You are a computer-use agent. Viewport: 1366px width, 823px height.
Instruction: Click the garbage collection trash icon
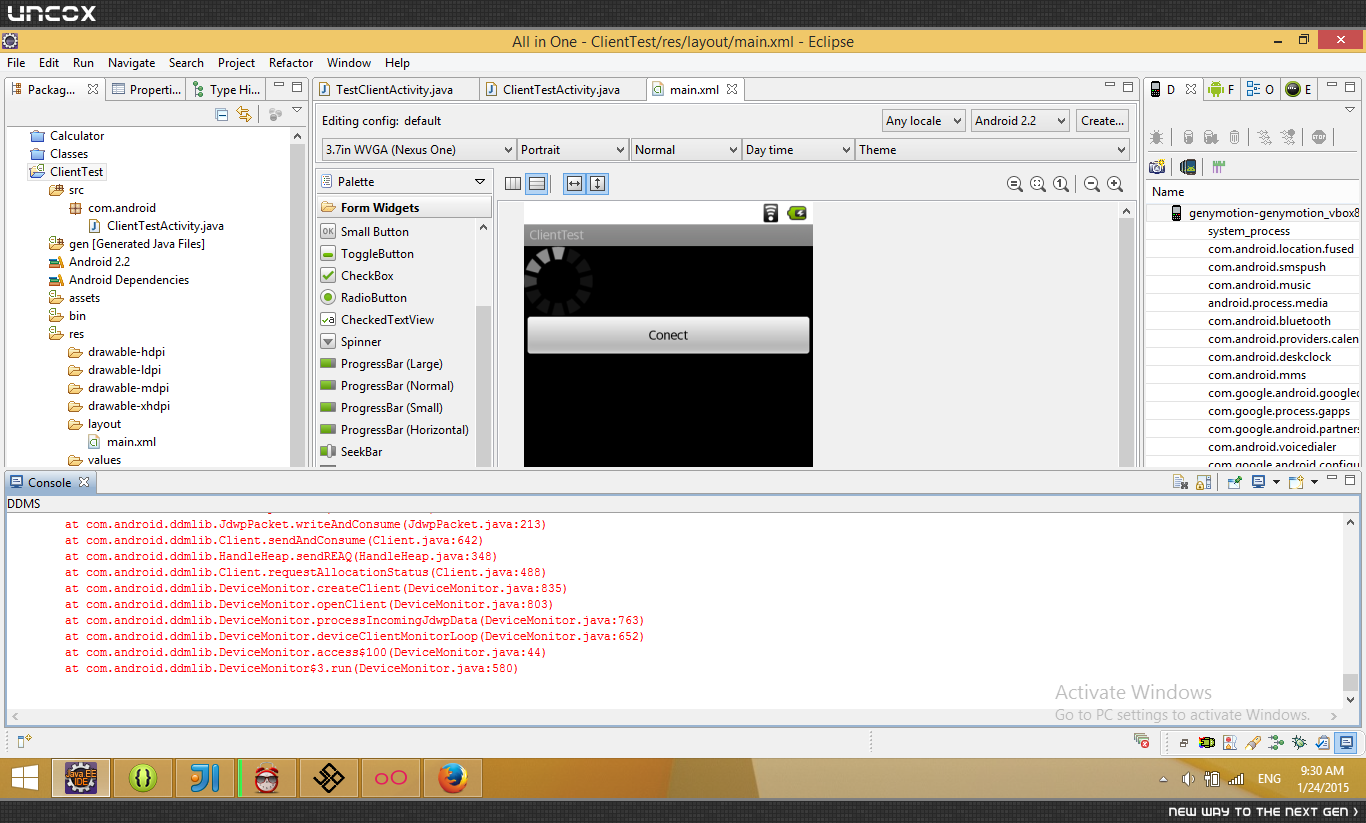[1234, 137]
